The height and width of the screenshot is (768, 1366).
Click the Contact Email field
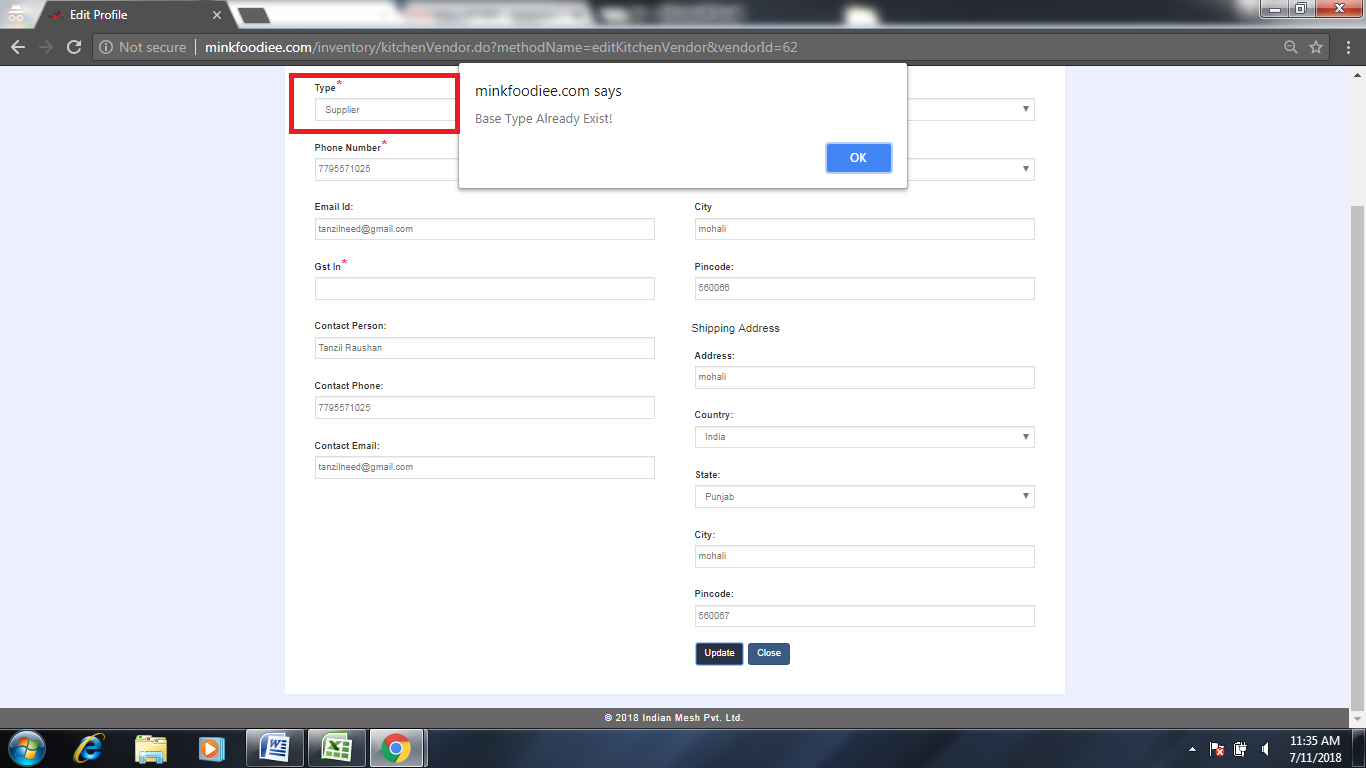click(x=485, y=467)
